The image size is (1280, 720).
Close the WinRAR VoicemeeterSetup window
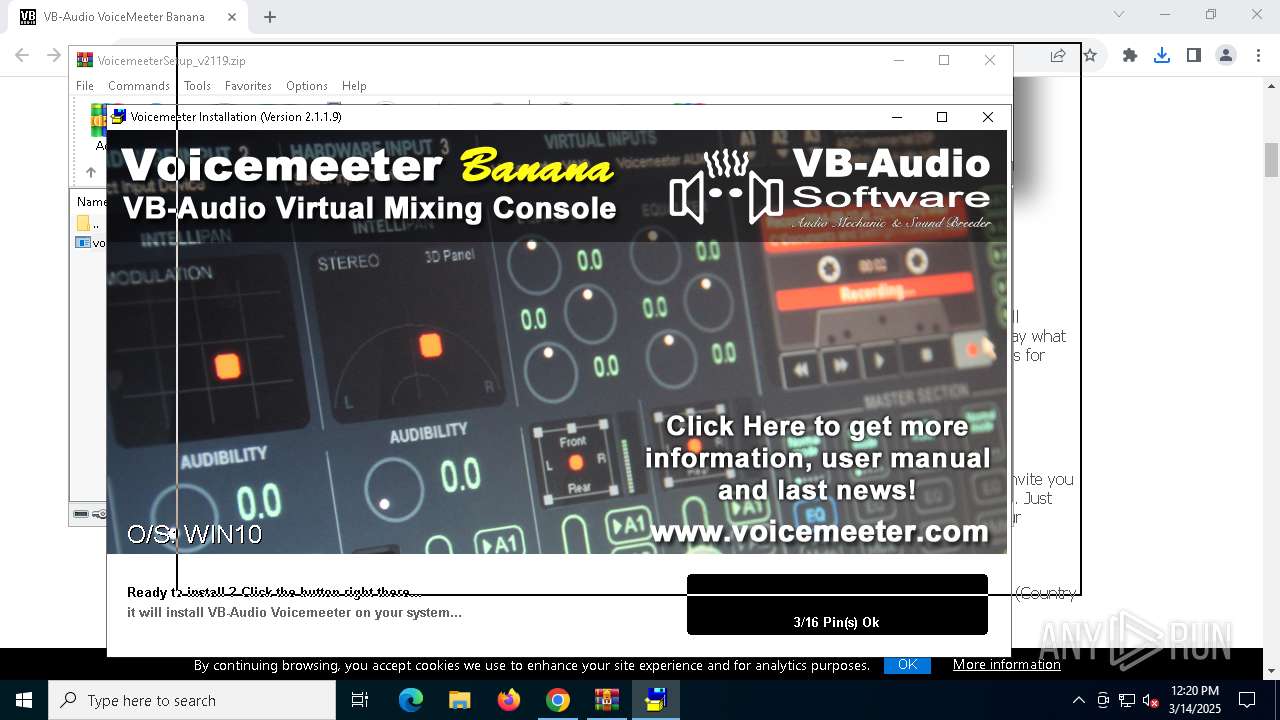pyautogui.click(x=990, y=60)
